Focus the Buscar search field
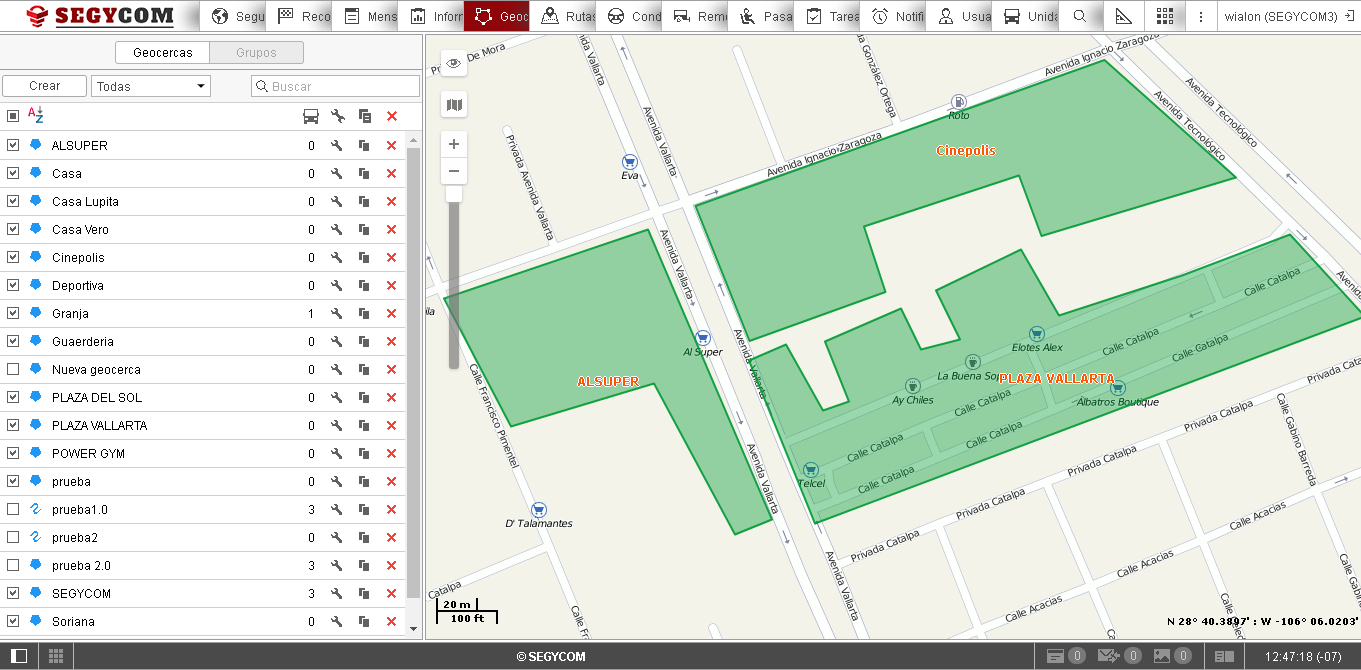The image size is (1361, 670). coord(336,86)
